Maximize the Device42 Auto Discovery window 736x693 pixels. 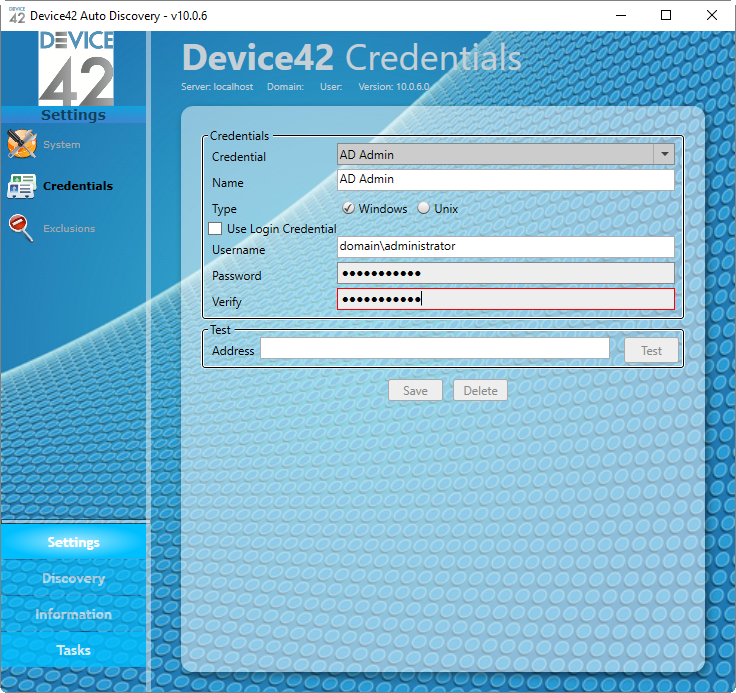point(666,15)
